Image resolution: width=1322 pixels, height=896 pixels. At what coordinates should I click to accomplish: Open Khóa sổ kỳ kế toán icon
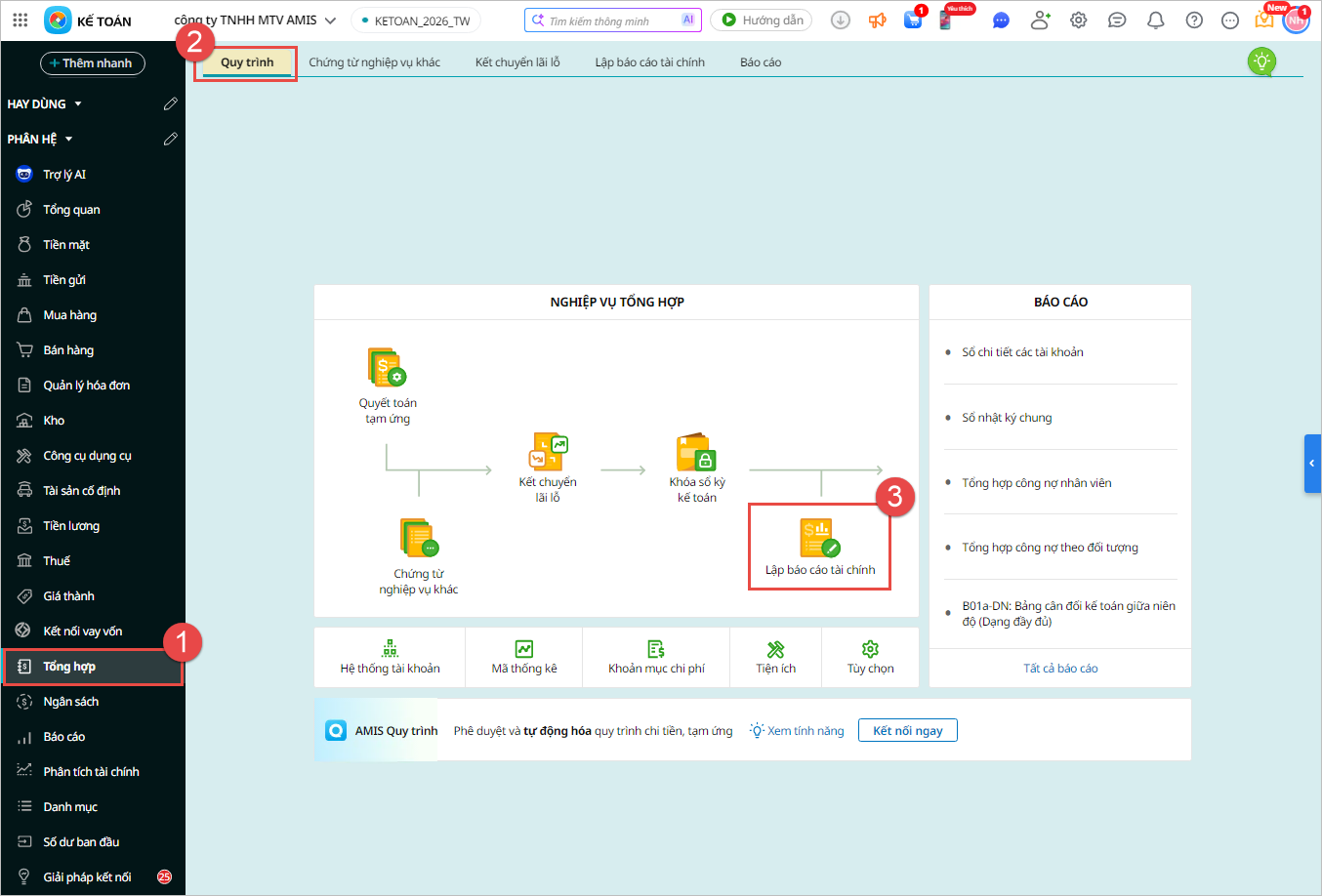(x=696, y=453)
